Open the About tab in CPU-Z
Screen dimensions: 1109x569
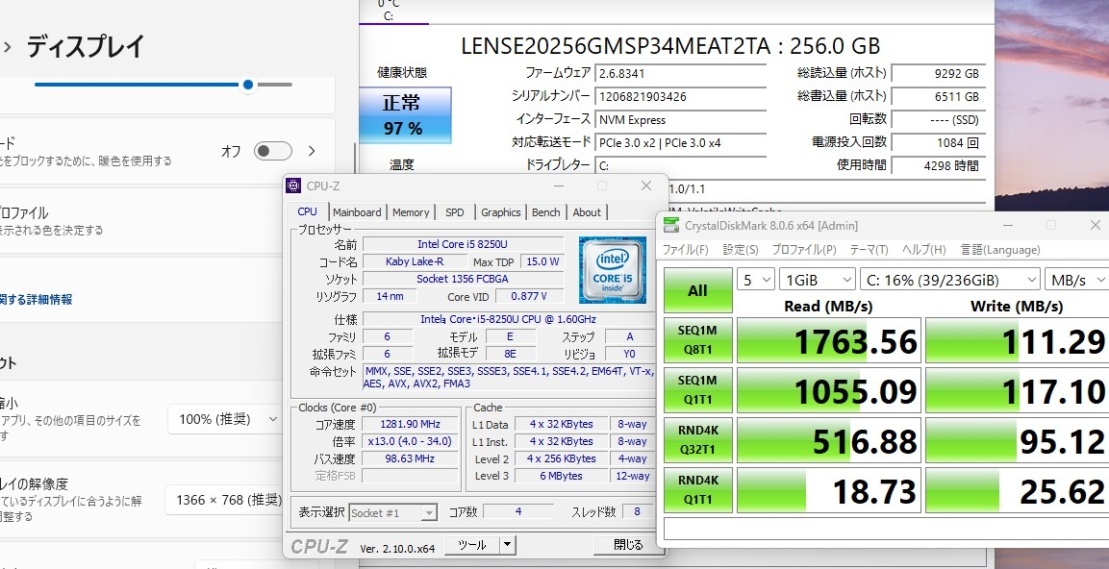[586, 212]
